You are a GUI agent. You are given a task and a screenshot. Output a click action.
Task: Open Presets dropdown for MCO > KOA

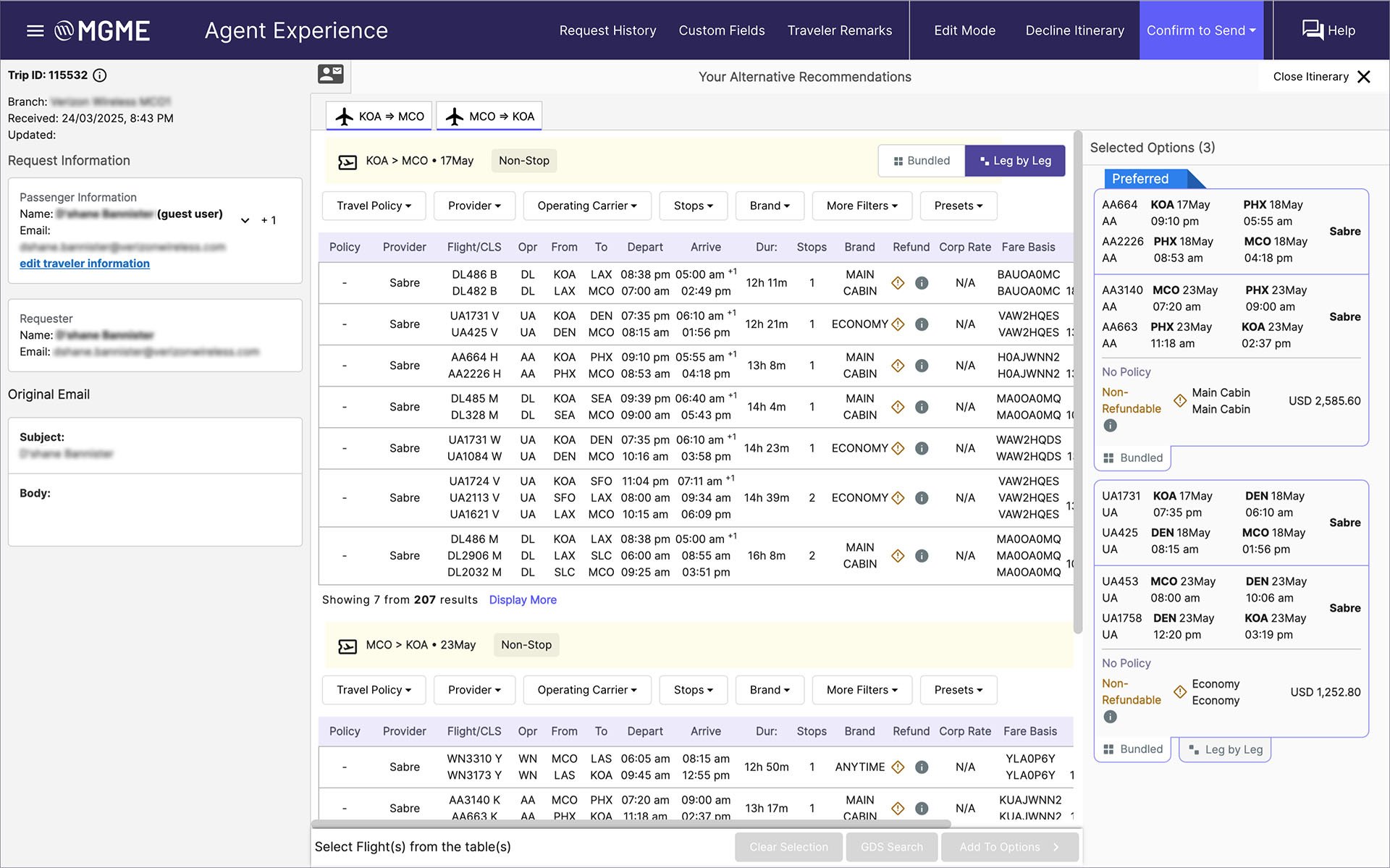(959, 690)
